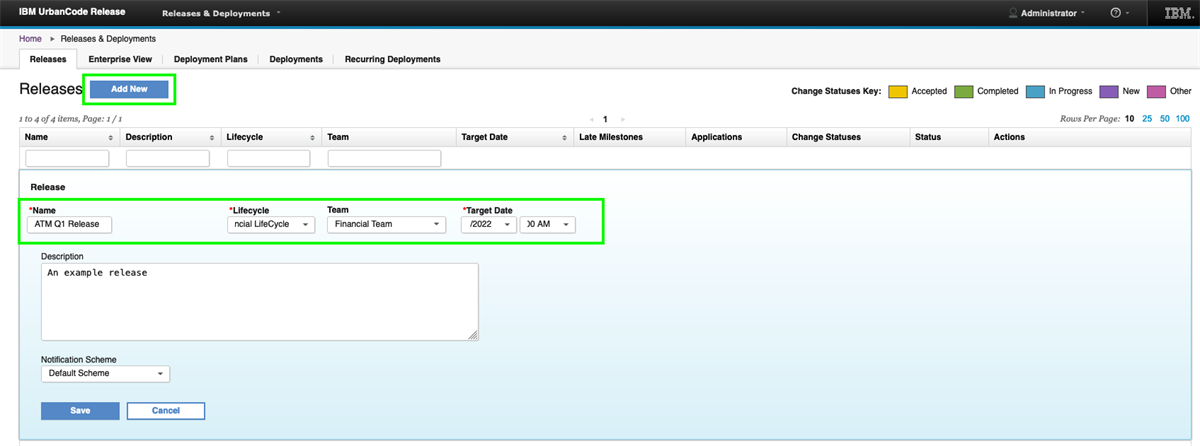This screenshot has width=1200, height=446.
Task: Click the Save button
Action: click(80, 411)
